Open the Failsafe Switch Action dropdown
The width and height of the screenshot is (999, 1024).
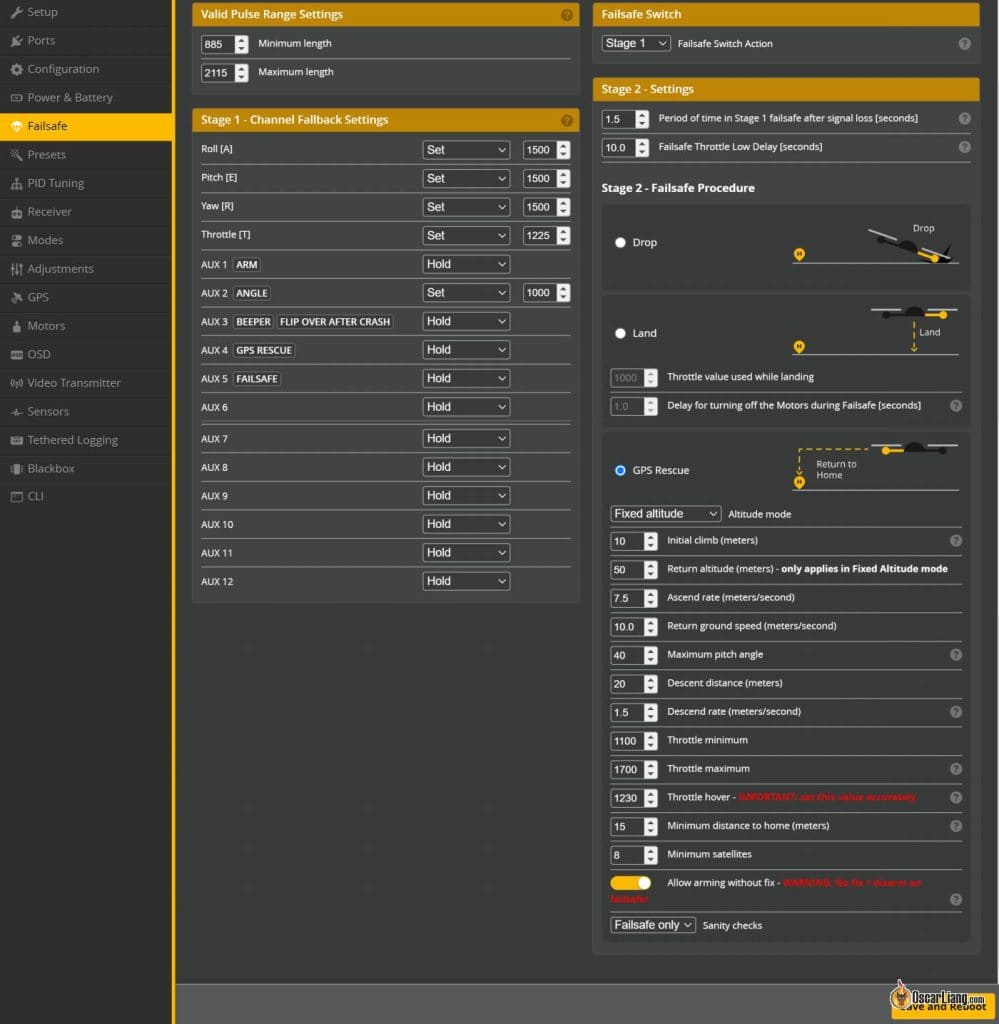[636, 43]
